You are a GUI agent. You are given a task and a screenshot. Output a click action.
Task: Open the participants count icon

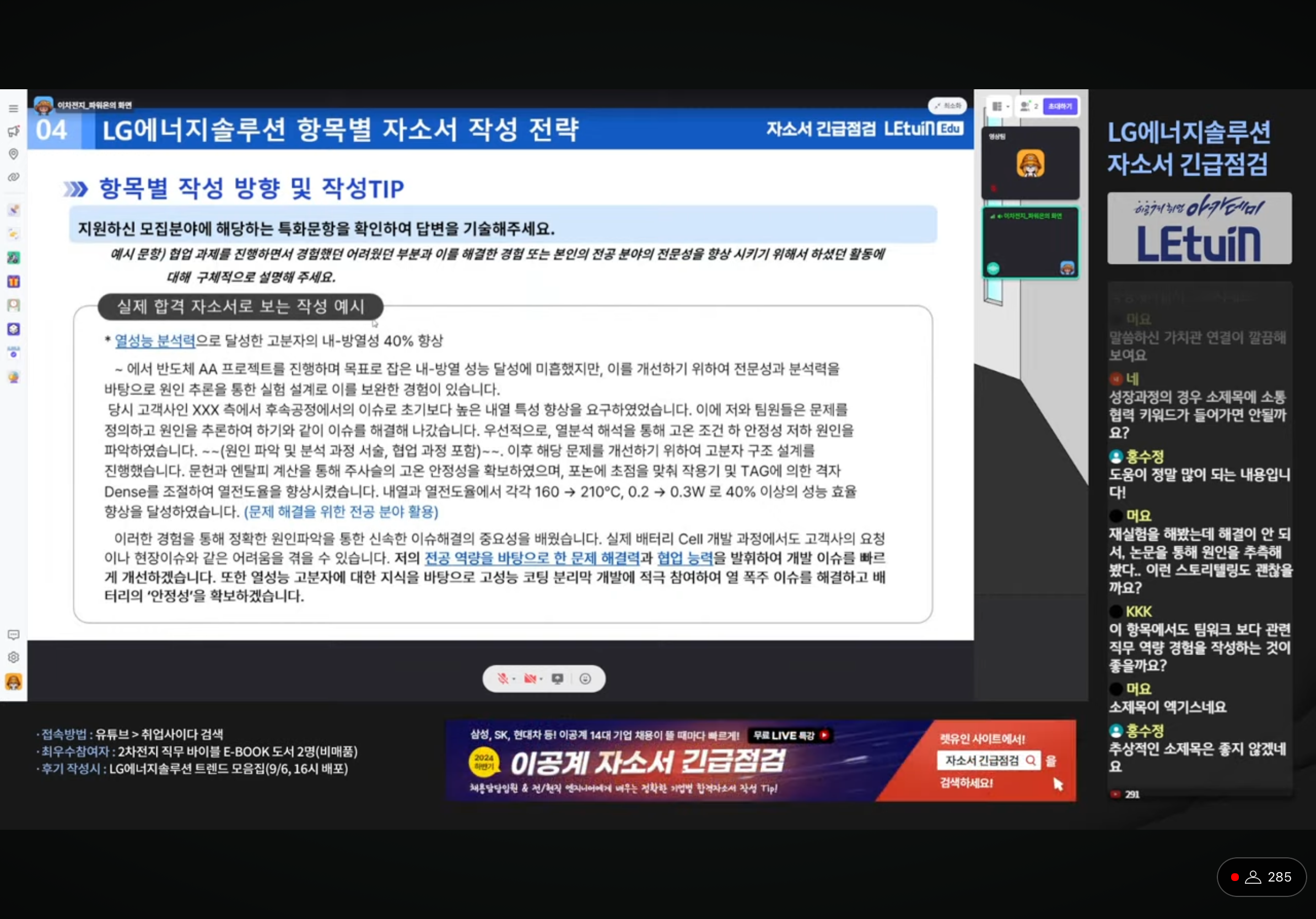pos(1028,106)
